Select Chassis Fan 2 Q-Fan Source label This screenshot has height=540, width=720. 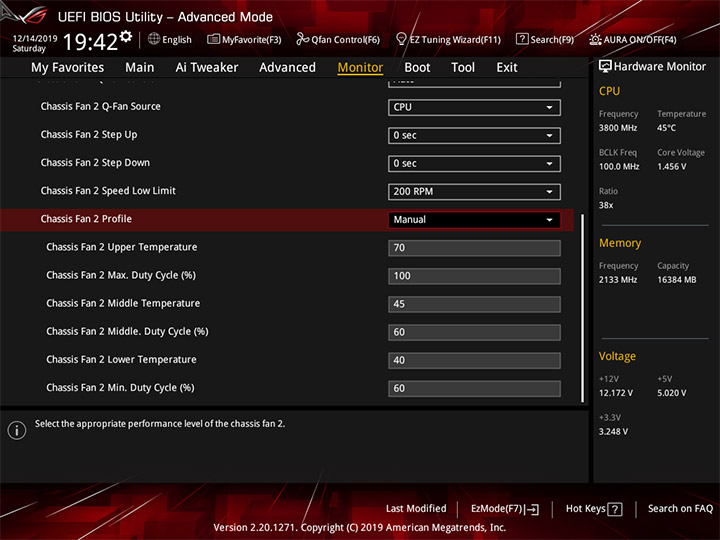pos(101,107)
